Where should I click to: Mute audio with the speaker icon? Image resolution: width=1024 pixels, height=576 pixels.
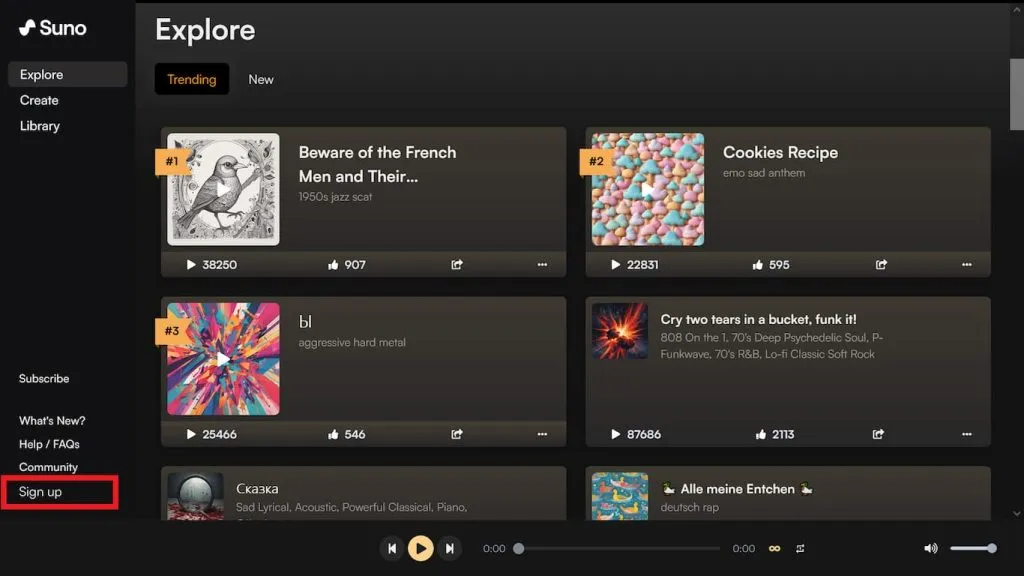[931, 548]
